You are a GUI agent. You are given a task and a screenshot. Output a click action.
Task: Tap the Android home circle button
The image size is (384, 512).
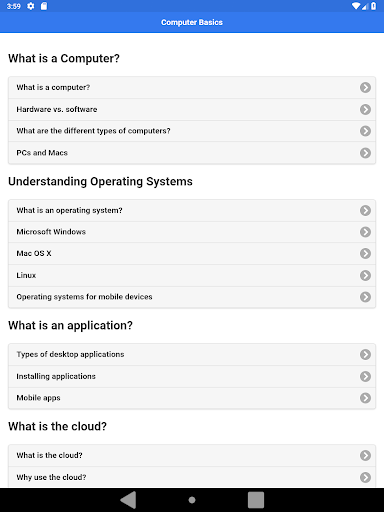[x=192, y=500]
